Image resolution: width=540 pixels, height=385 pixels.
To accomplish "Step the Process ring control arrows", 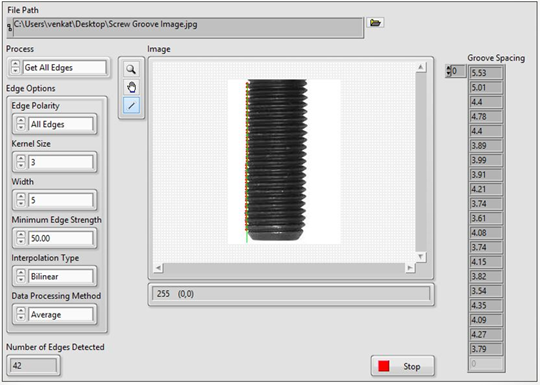I will (15, 67).
